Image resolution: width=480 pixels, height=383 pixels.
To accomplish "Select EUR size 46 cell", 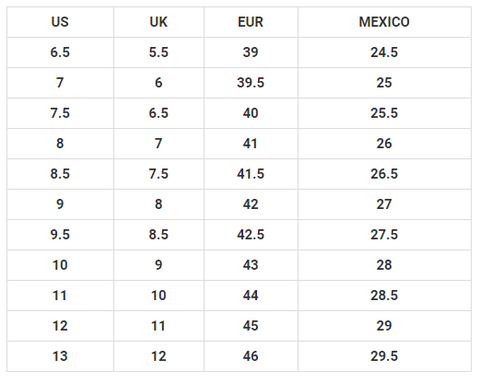I will pyautogui.click(x=251, y=356).
